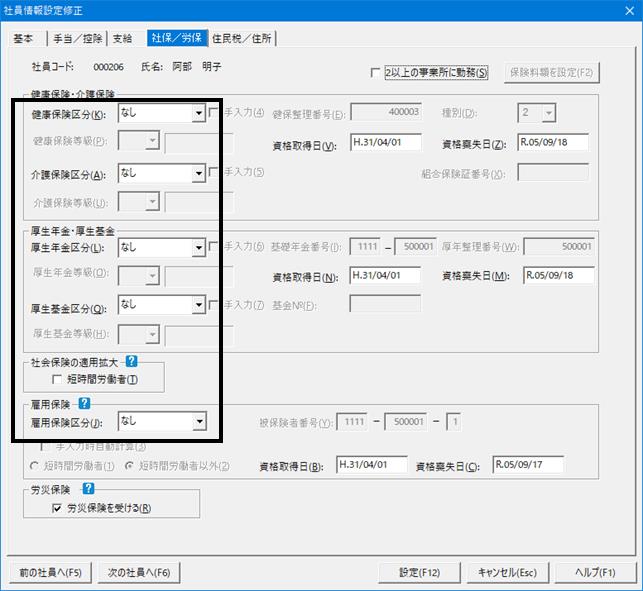Toggle 手入力(4) checkbox for health insurance

coord(213,112)
